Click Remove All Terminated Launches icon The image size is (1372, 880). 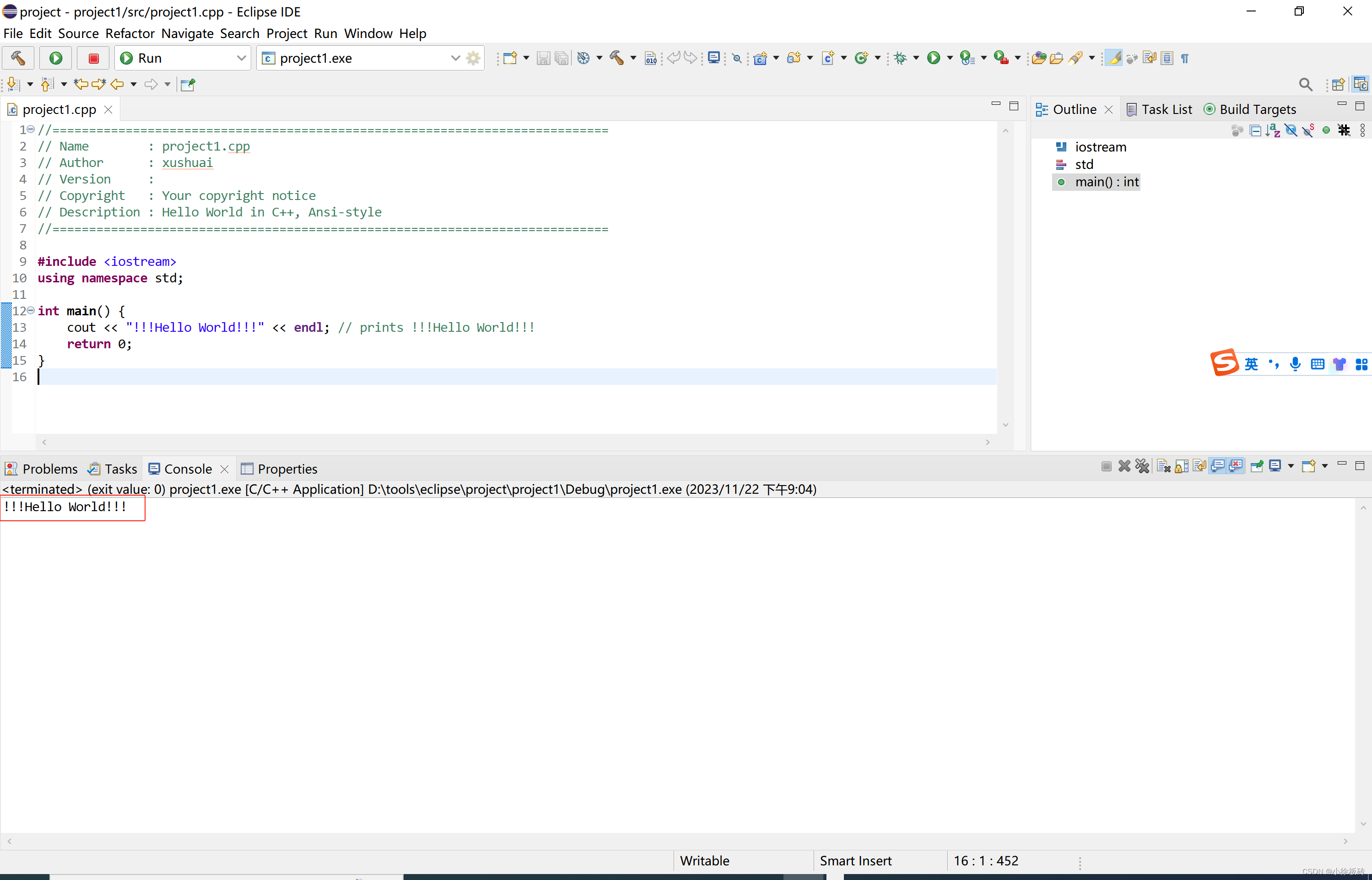(x=1142, y=466)
